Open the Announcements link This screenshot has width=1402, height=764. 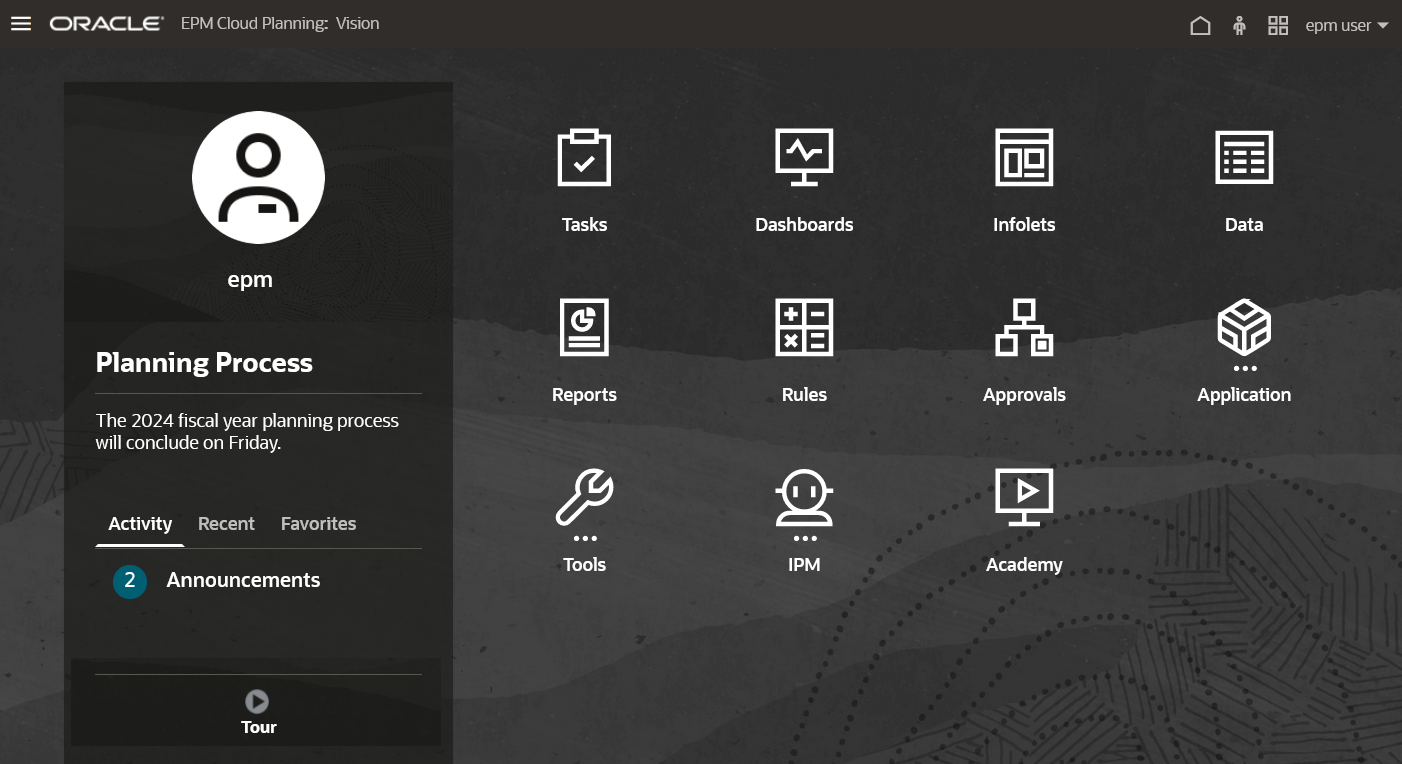243,580
